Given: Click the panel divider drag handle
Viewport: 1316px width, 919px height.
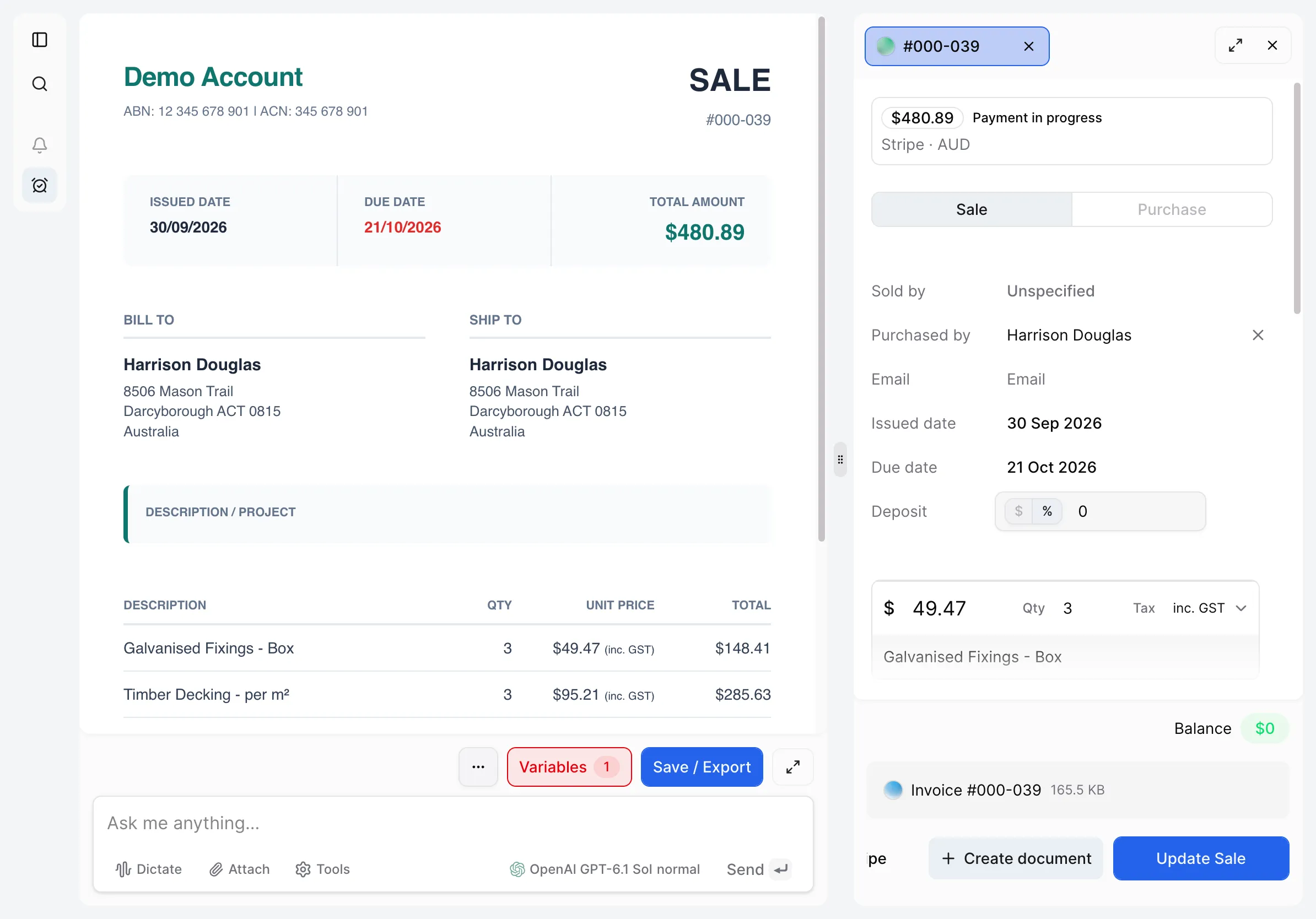Looking at the screenshot, I should click(x=840, y=459).
